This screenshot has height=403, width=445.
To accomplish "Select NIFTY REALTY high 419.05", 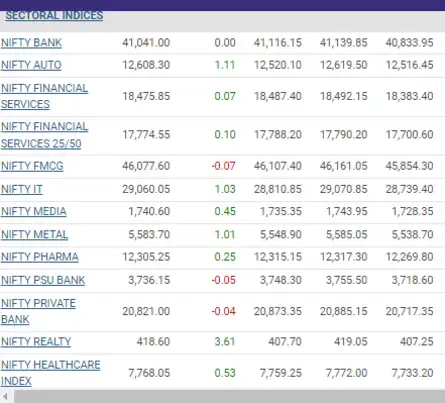I will point(351,341).
